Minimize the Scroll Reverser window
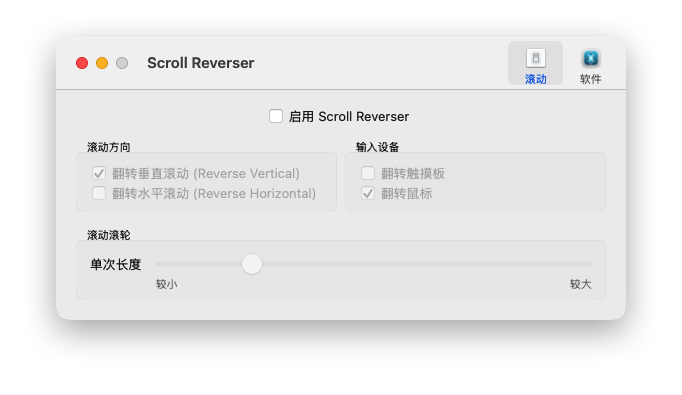This screenshot has height=395, width=682. click(102, 63)
